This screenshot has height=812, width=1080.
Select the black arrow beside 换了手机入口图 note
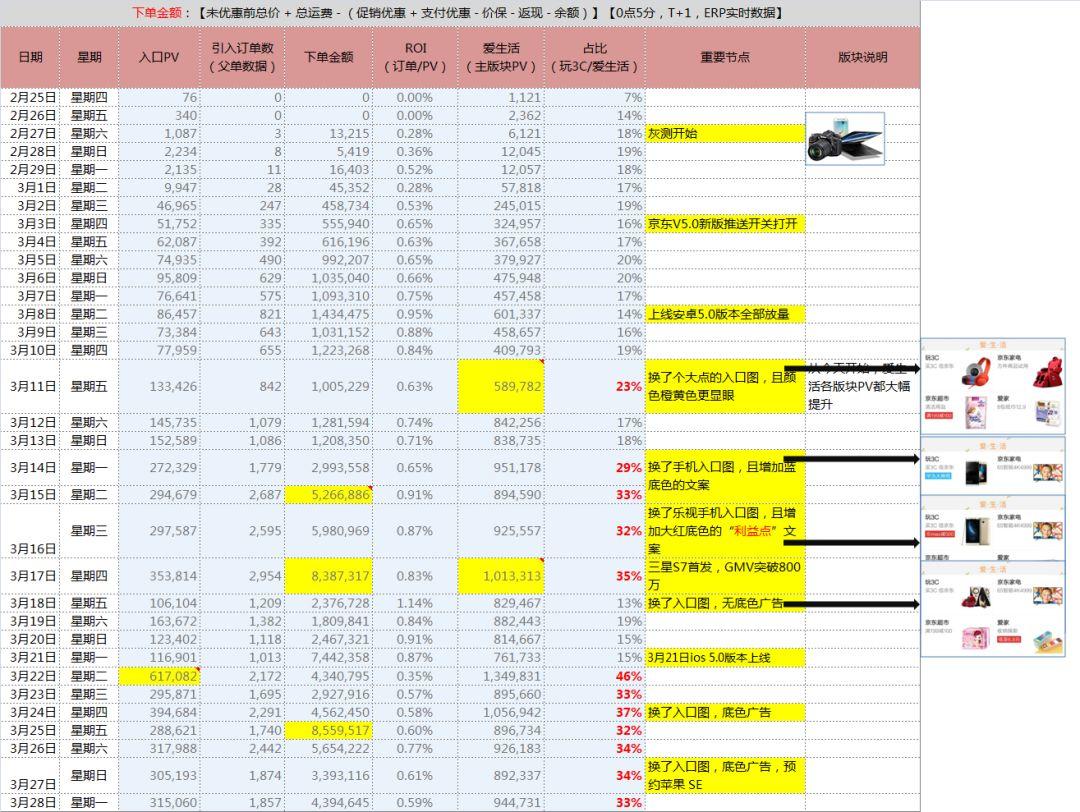(x=850, y=459)
